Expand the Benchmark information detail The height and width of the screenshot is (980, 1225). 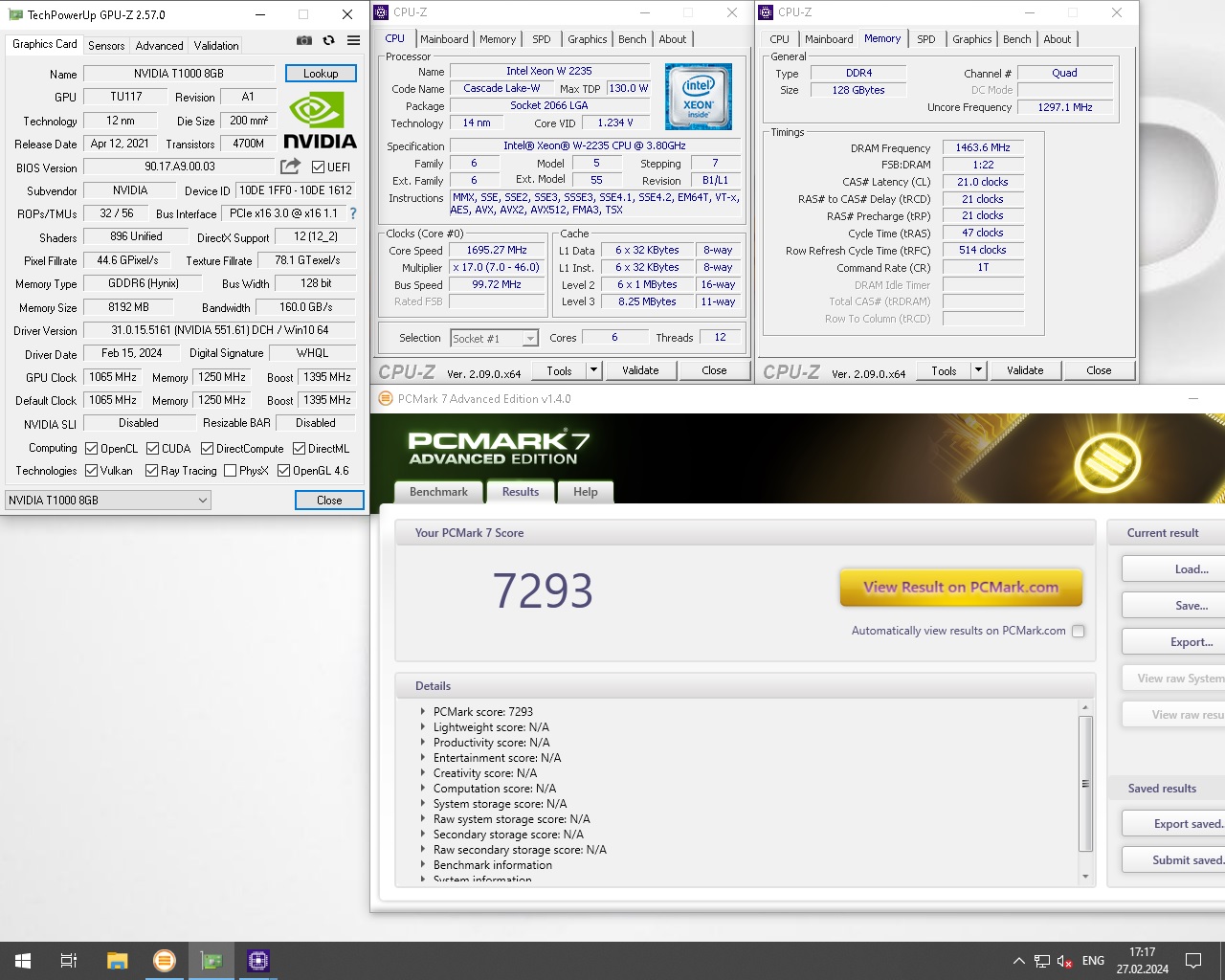422,864
